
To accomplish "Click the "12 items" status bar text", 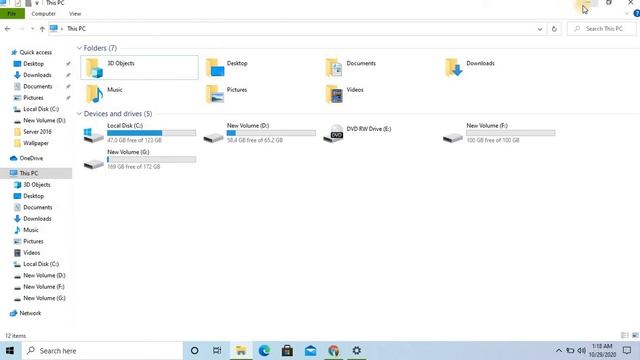I will pyautogui.click(x=16, y=336).
